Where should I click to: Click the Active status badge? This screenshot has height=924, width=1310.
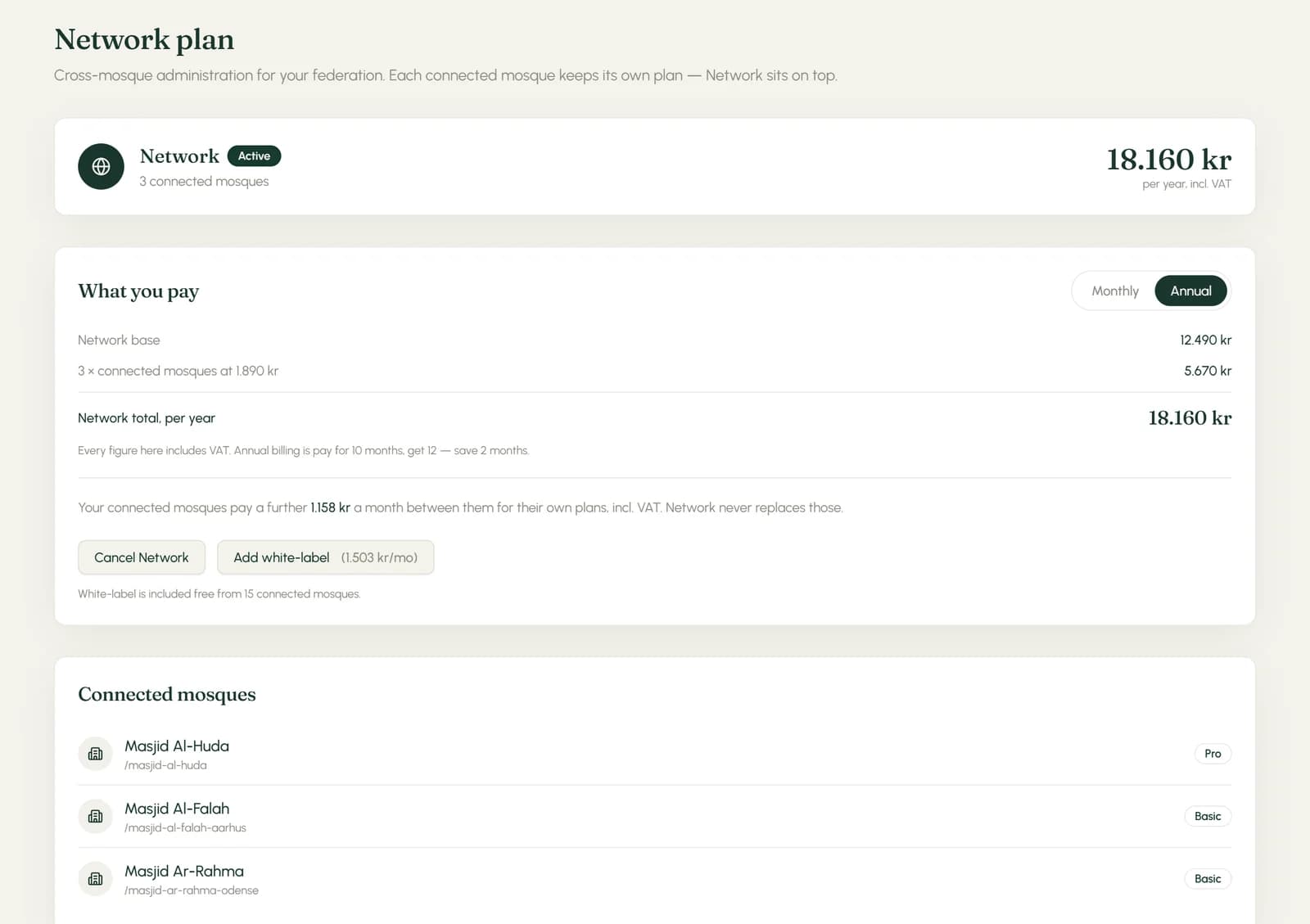pos(254,156)
